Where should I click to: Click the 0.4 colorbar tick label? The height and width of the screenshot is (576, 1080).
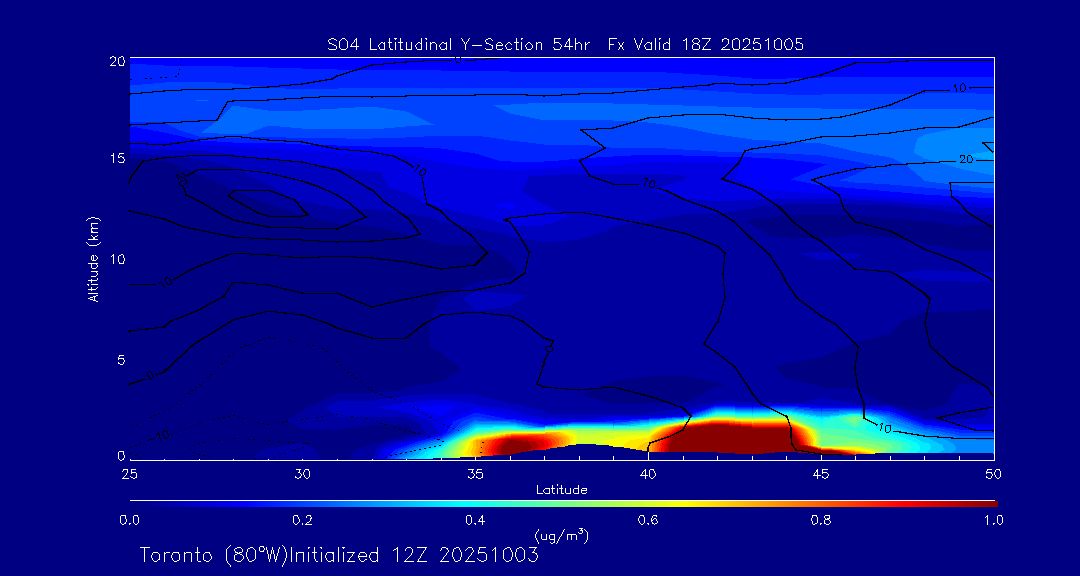(x=475, y=520)
